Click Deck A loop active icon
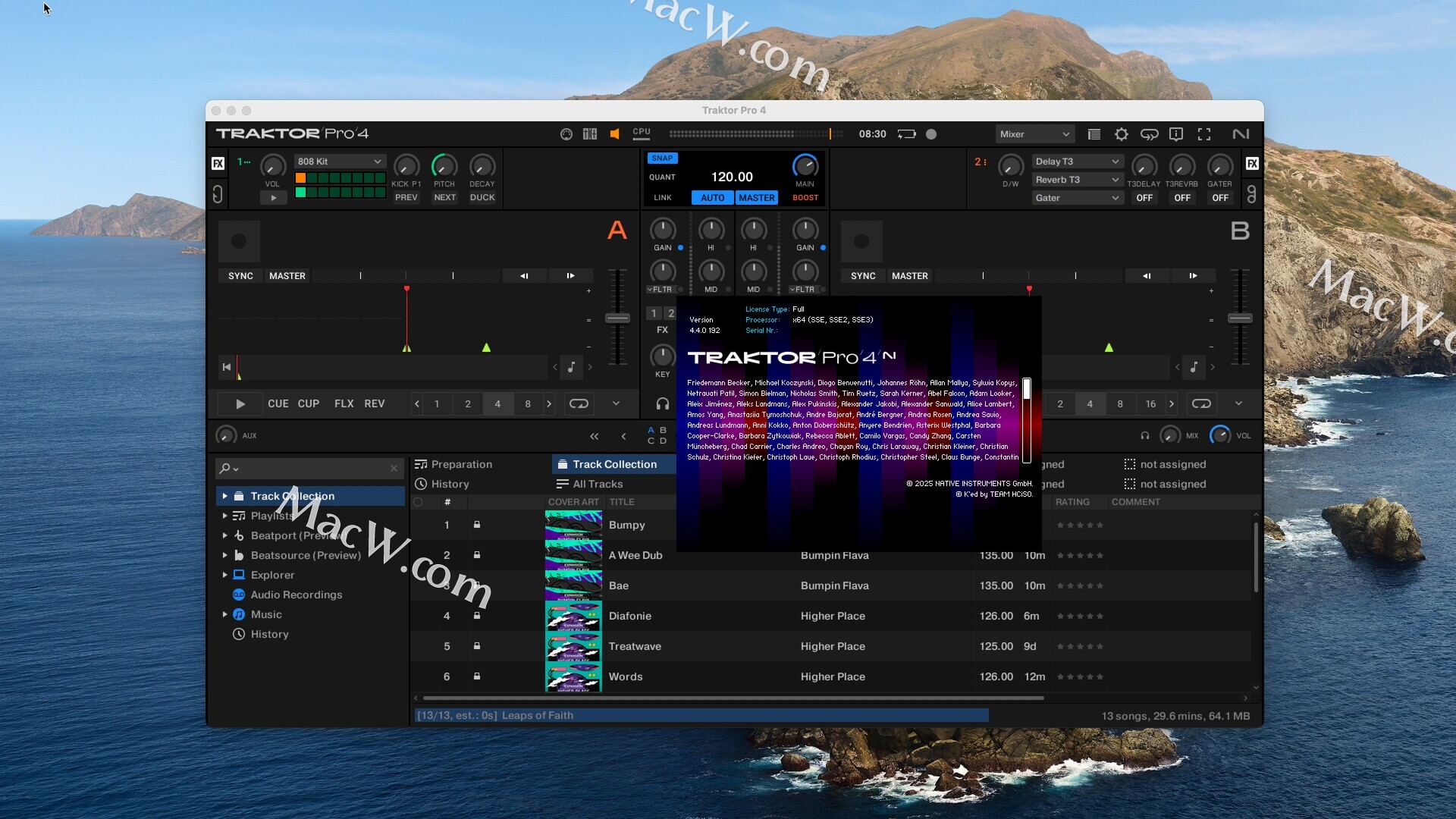Viewport: 1456px width, 819px height. [x=579, y=403]
